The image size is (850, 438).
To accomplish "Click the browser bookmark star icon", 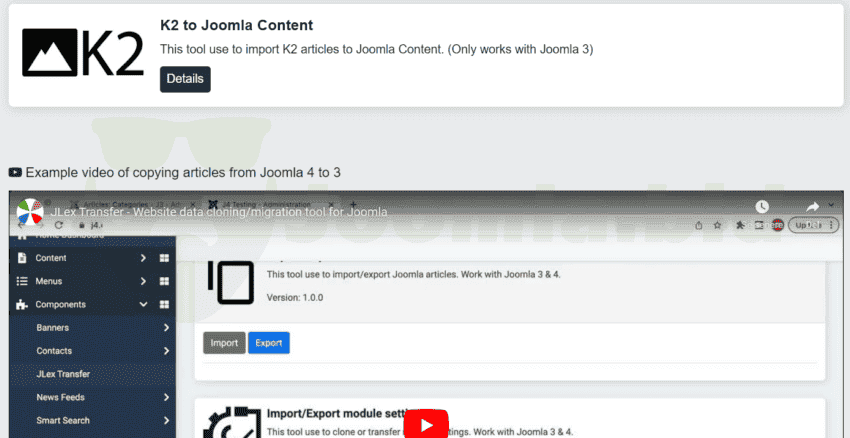I will click(x=718, y=226).
